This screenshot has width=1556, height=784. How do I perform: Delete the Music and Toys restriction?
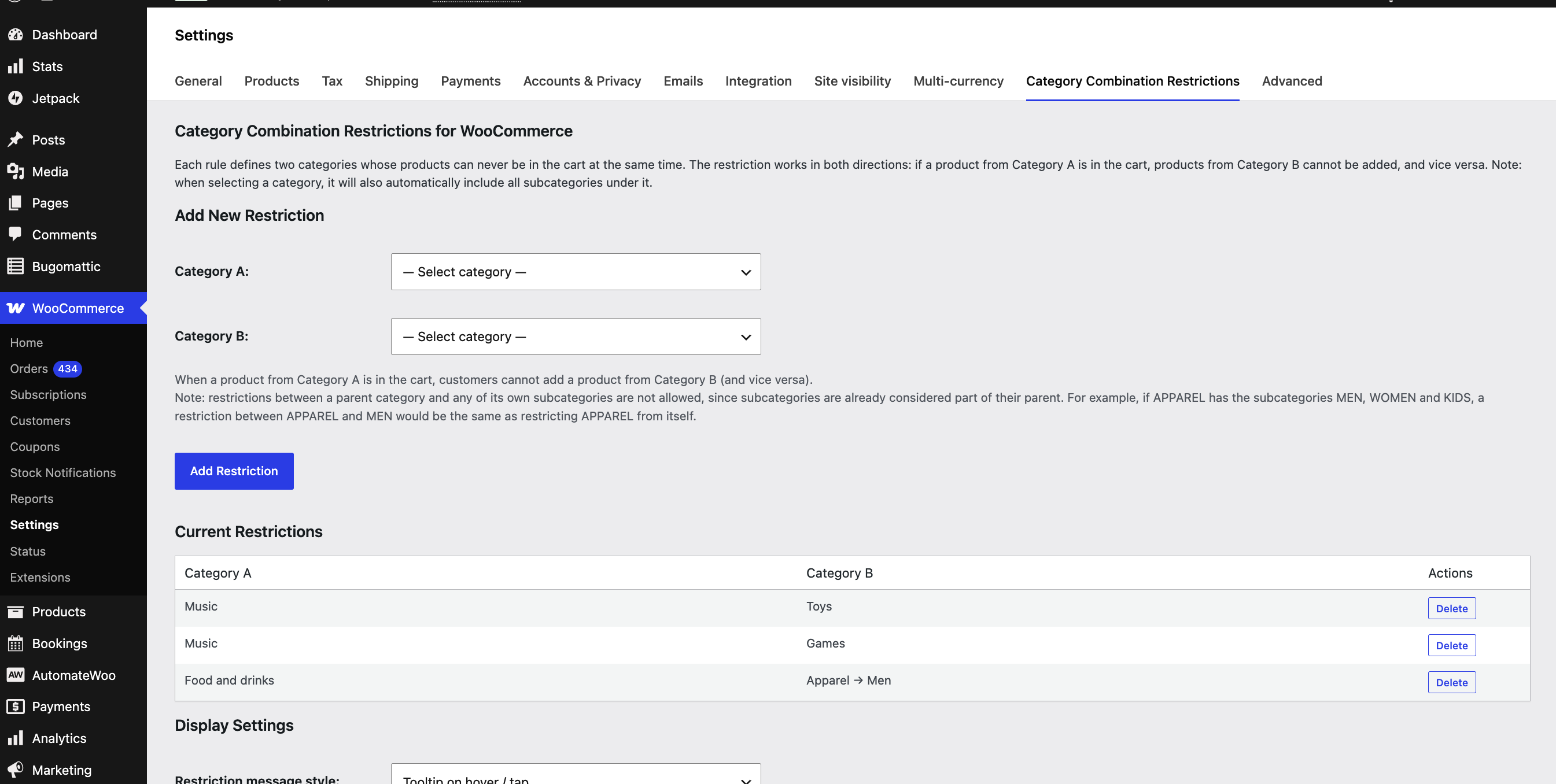[1451, 608]
